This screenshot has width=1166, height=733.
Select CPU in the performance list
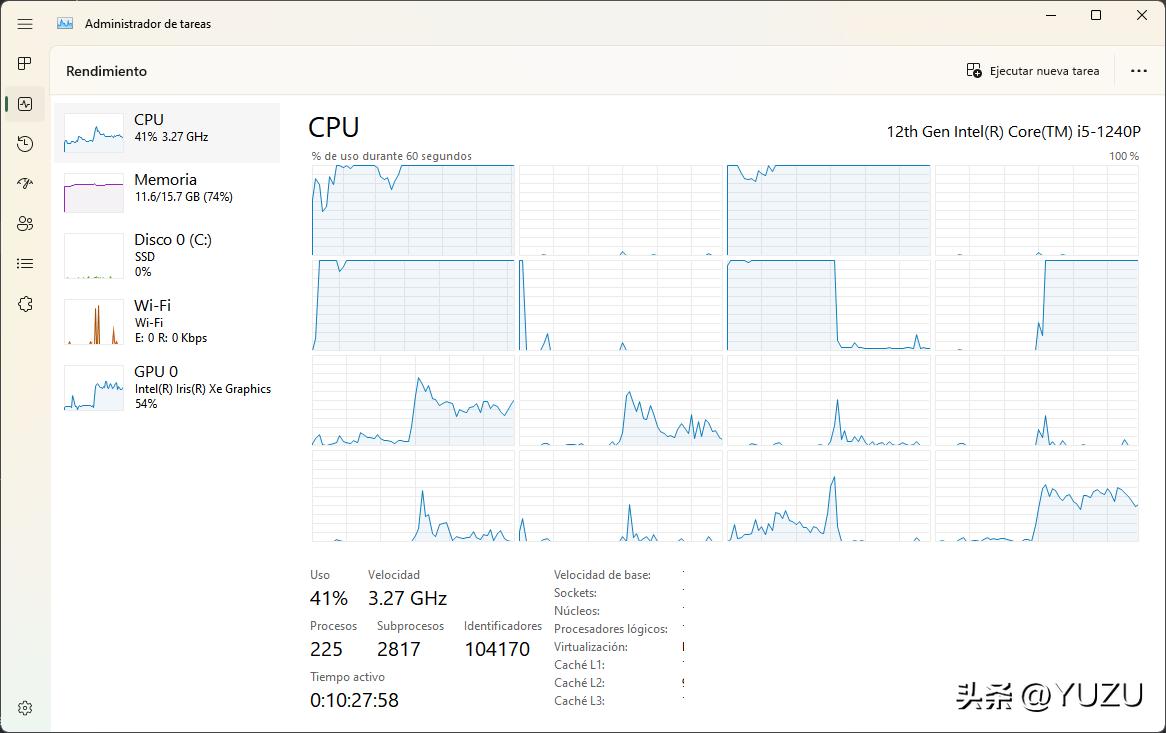(x=167, y=132)
